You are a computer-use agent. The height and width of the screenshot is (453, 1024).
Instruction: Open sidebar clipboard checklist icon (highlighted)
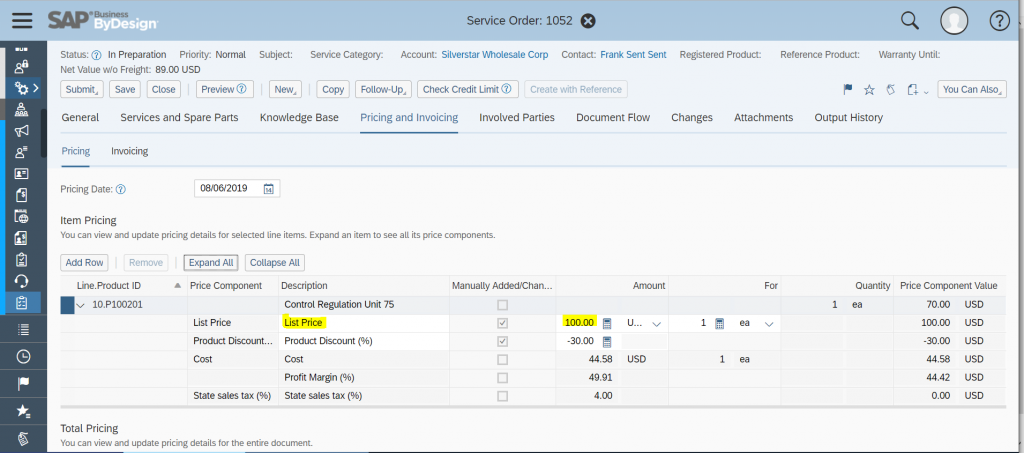coord(22,303)
